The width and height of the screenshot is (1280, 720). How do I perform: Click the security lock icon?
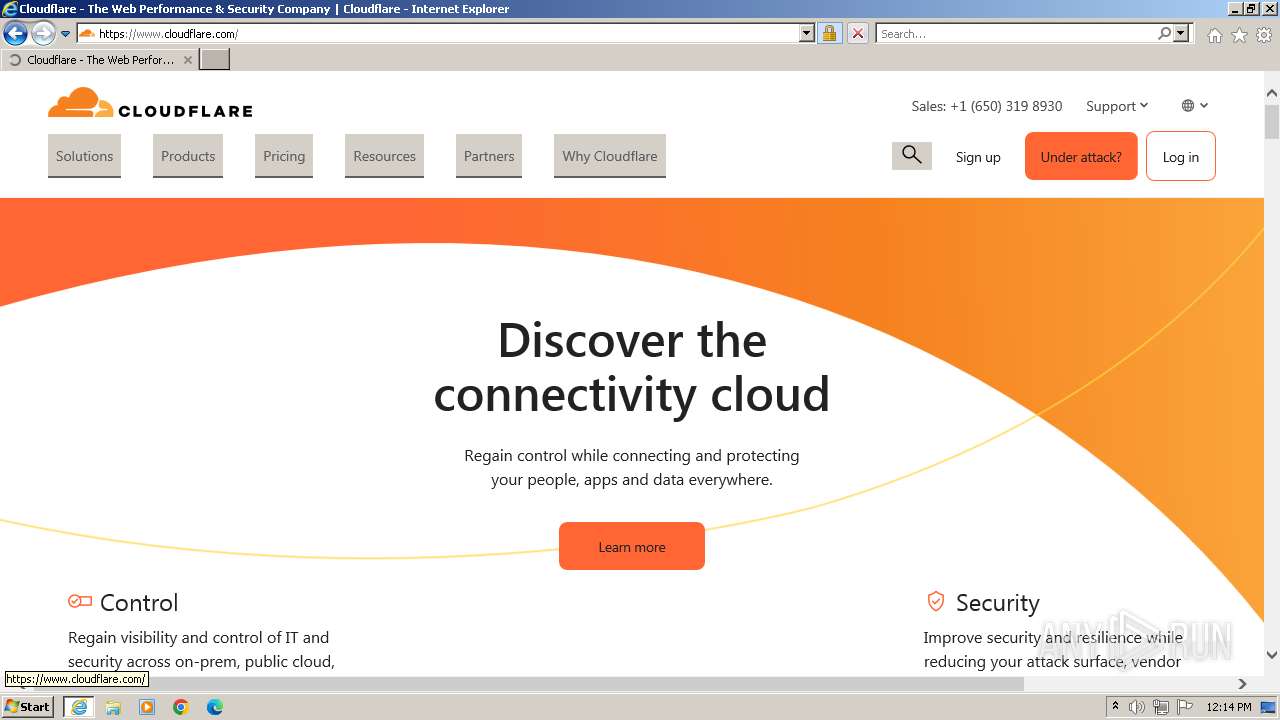(829, 33)
